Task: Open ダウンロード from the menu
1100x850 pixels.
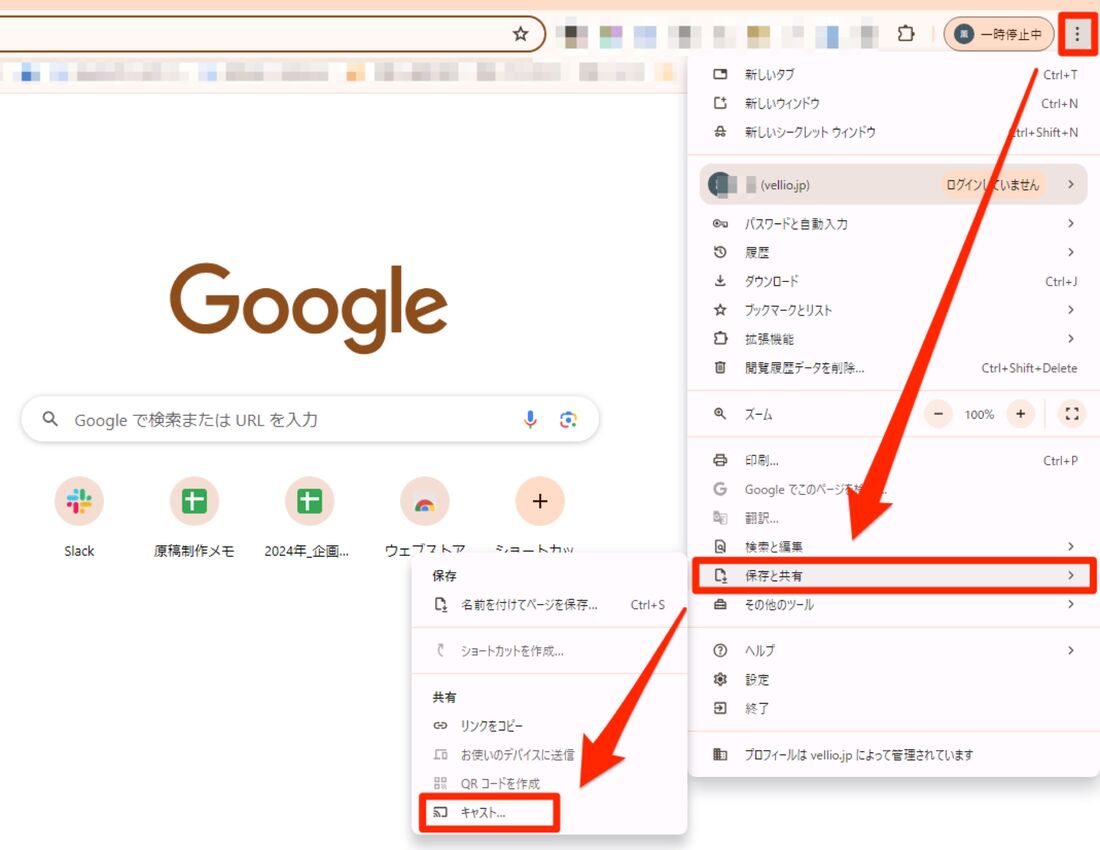Action: click(893, 281)
